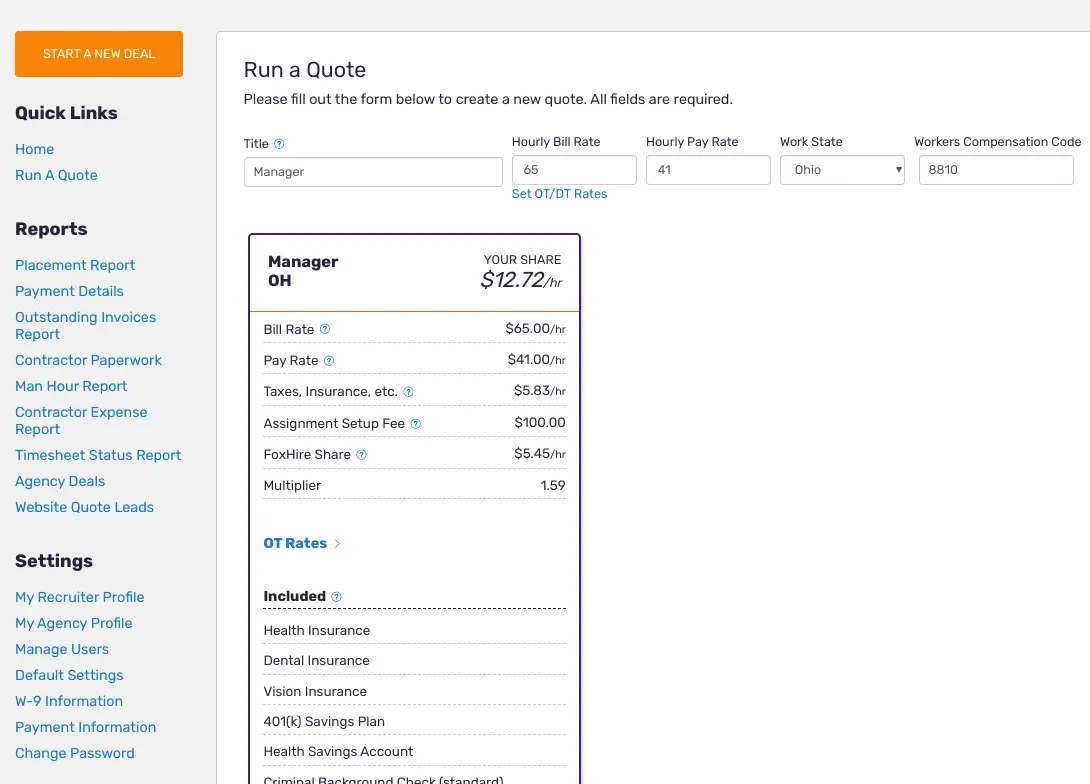Image resolution: width=1090 pixels, height=784 pixels.
Task: Show FoxHire Share help tooltip icon
Action: [x=362, y=454]
